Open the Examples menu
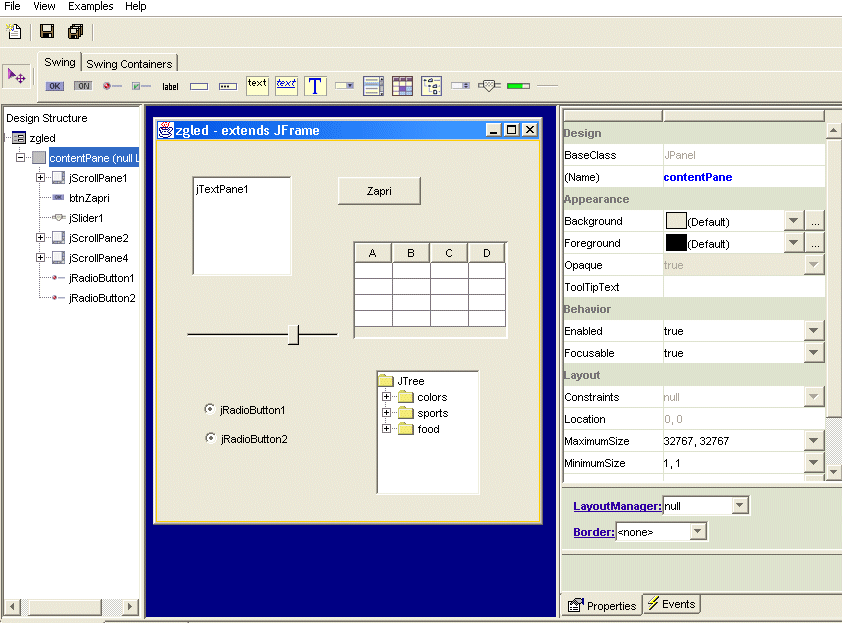The width and height of the screenshot is (842, 623). point(91,6)
